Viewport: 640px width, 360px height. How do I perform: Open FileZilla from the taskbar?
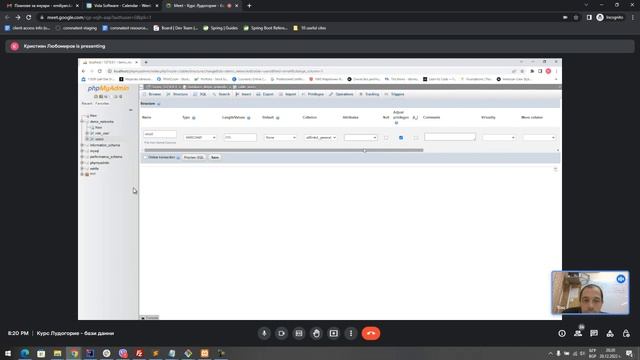coord(139,353)
